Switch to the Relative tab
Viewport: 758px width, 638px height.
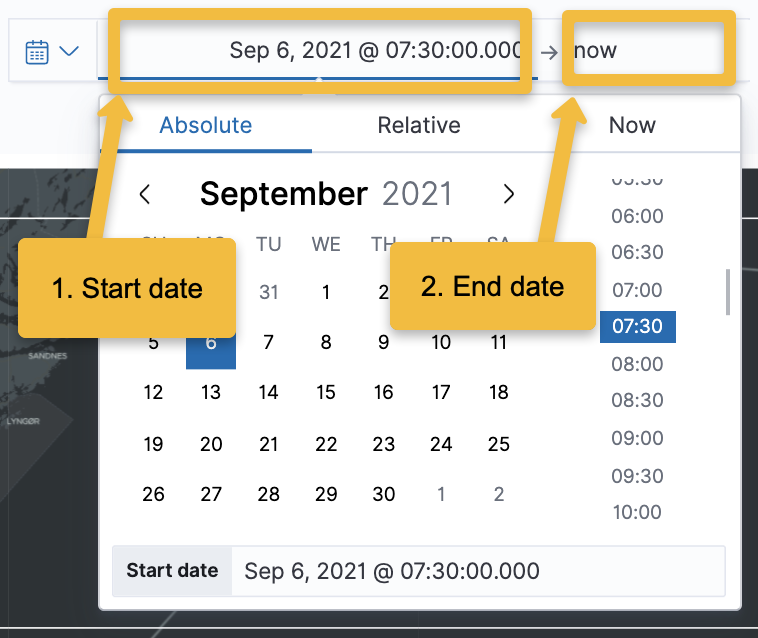[x=419, y=125]
